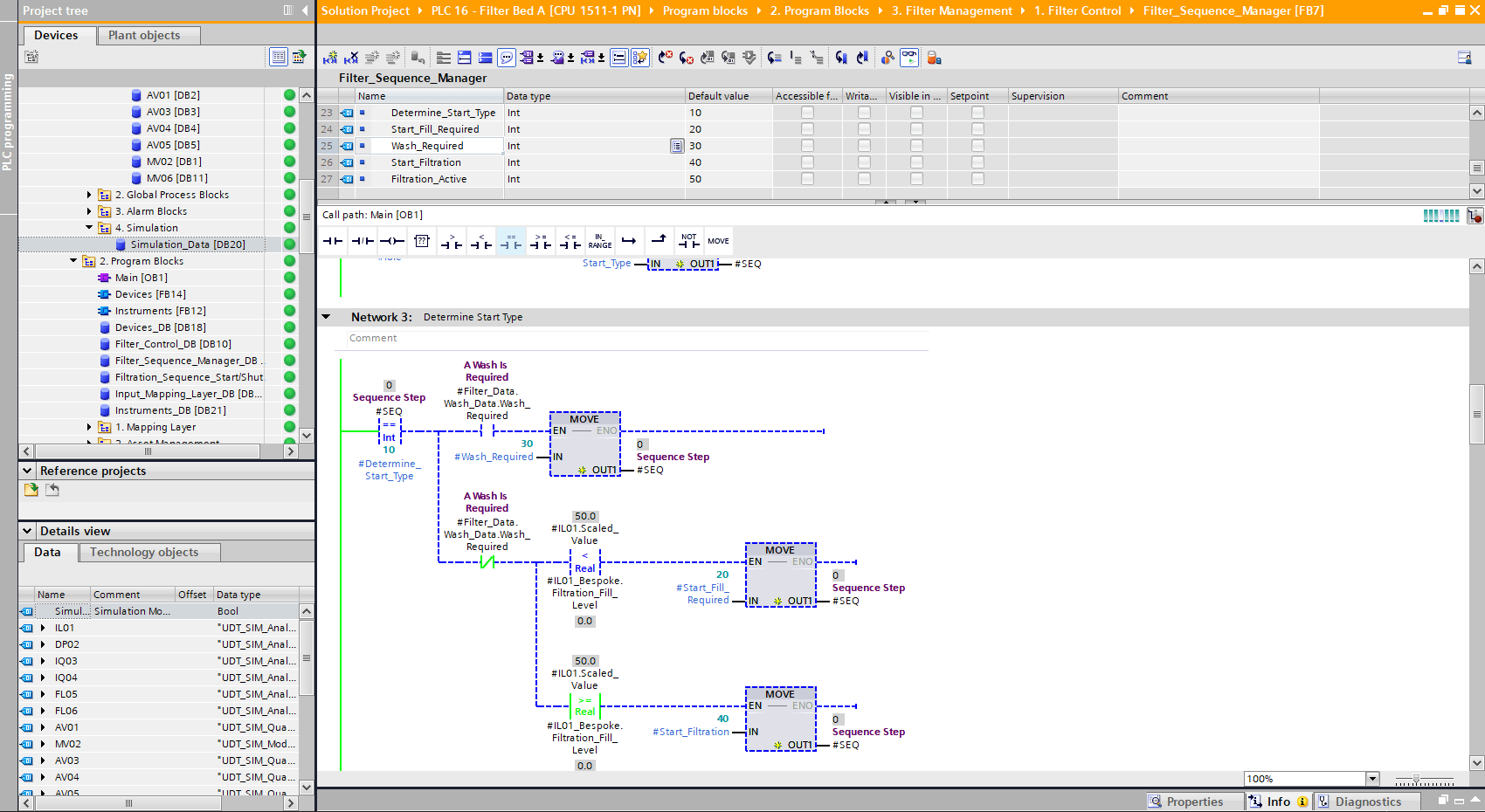Toggle Accessible checkbox for Wash_Required row

click(x=807, y=146)
